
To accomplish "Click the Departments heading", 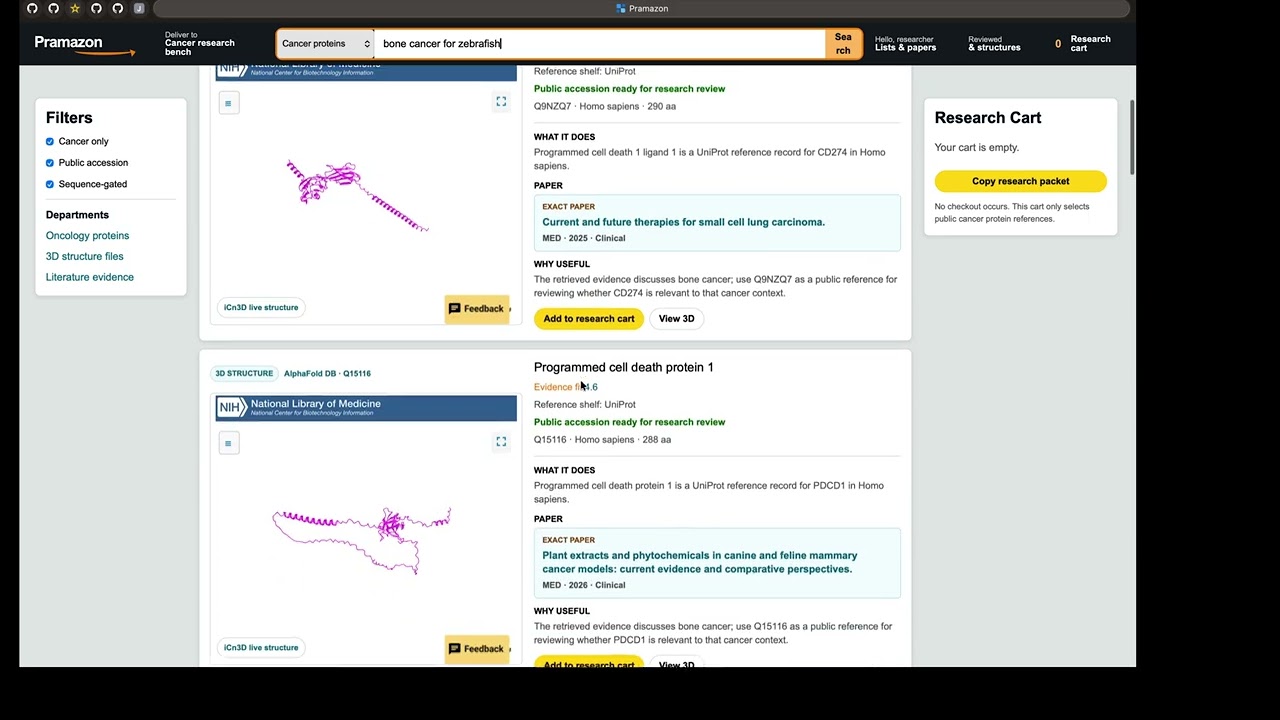I will coord(77,215).
